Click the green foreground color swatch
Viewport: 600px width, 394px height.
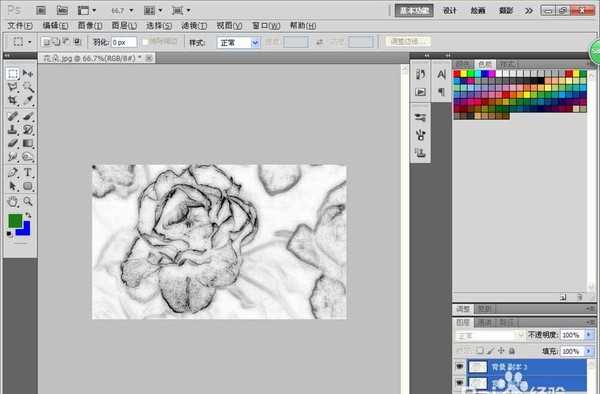pos(15,220)
